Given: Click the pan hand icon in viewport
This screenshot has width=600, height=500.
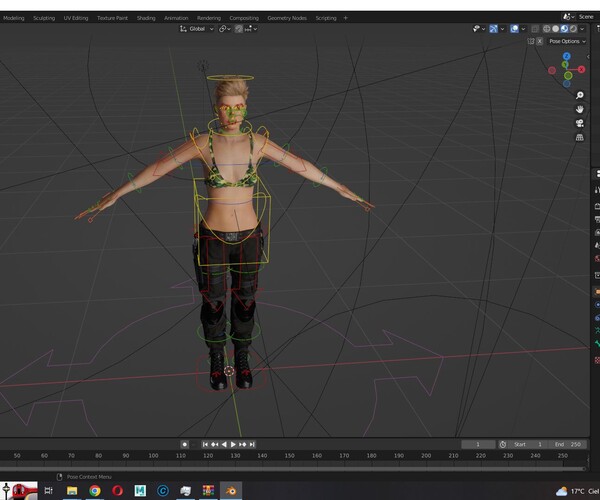Looking at the screenshot, I should [580, 109].
